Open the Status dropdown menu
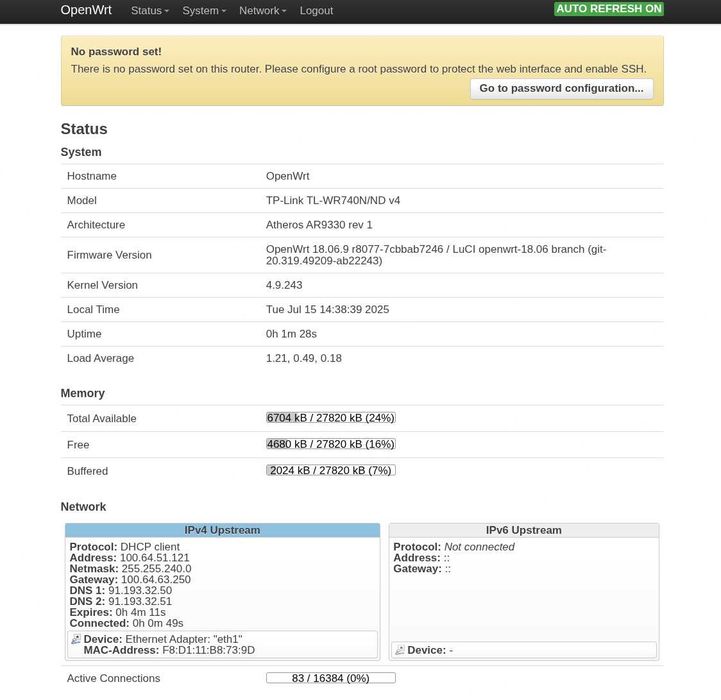This screenshot has width=721, height=700. (x=149, y=11)
